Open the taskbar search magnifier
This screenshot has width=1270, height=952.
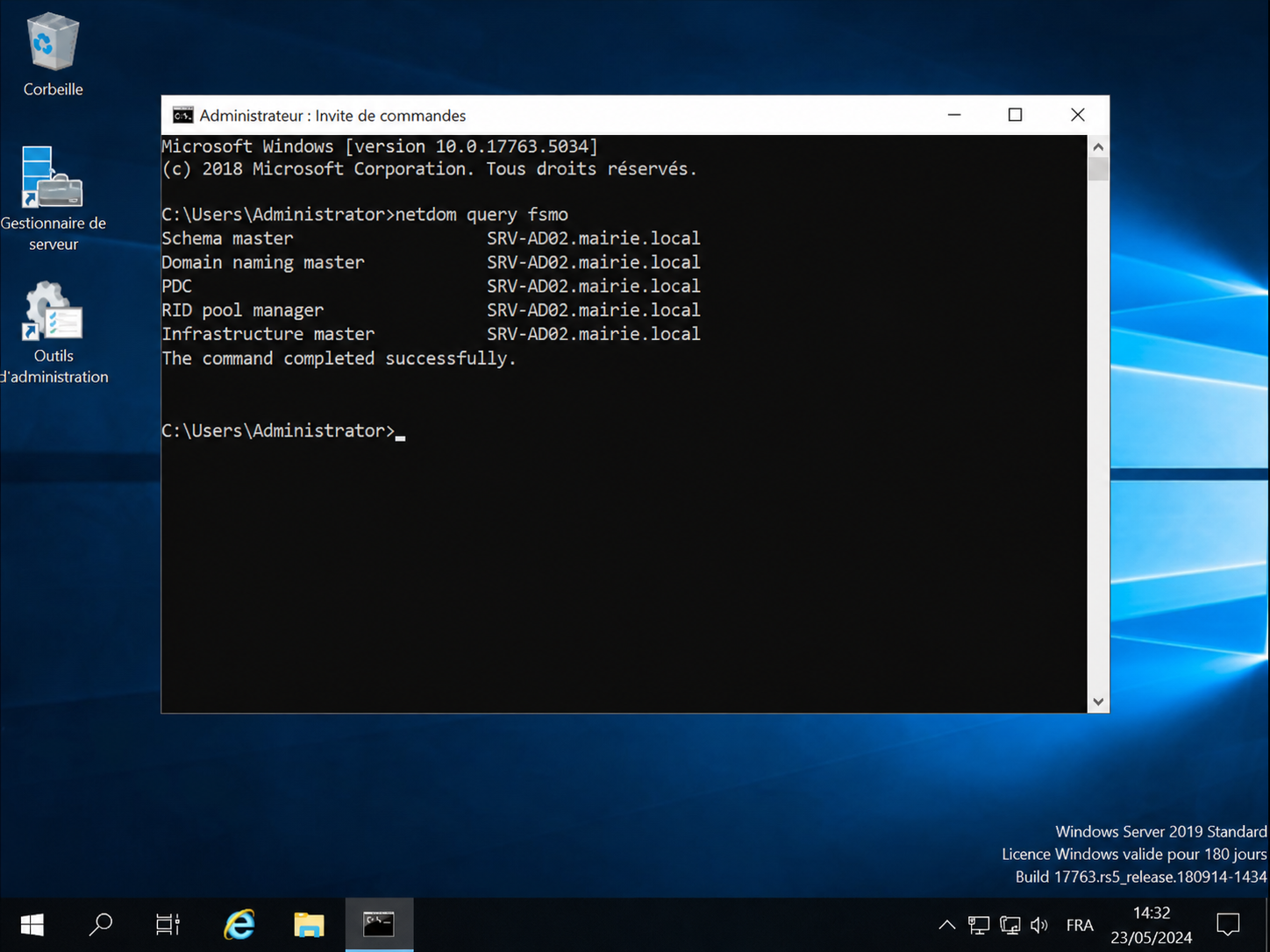(101, 925)
